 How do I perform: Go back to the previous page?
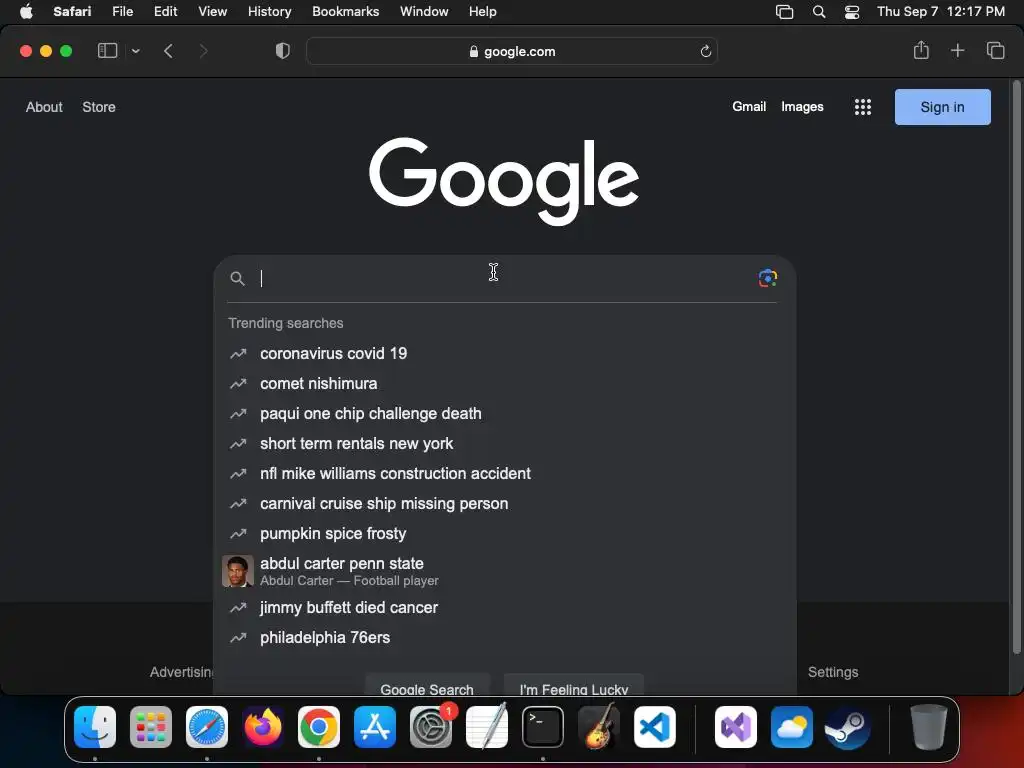click(x=168, y=51)
